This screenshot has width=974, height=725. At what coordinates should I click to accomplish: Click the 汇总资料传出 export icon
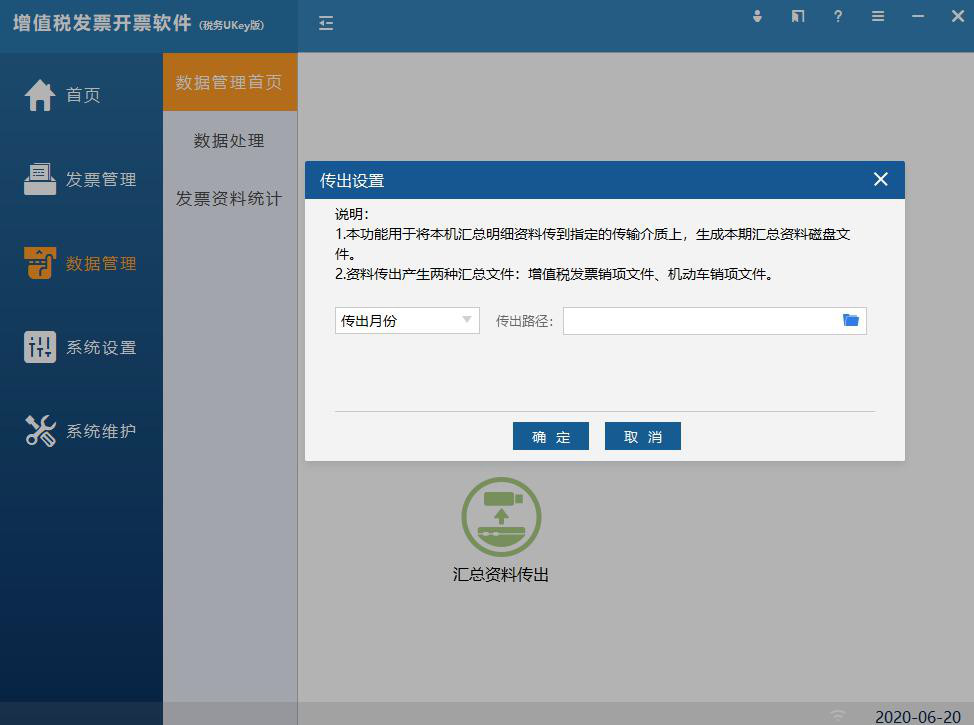point(501,516)
